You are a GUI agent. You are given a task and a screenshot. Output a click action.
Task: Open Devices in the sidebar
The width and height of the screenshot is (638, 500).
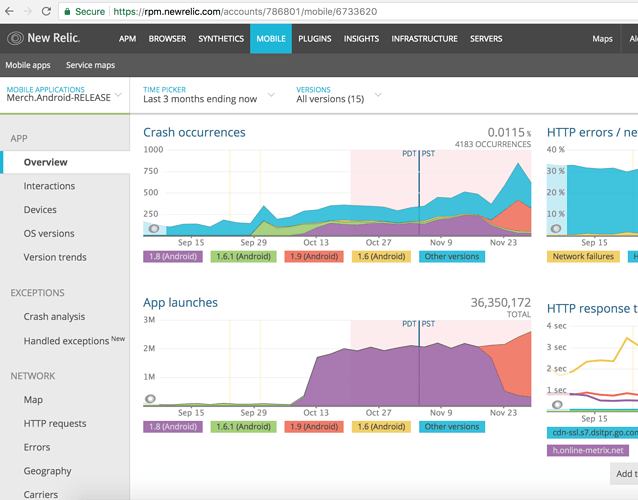coord(40,210)
